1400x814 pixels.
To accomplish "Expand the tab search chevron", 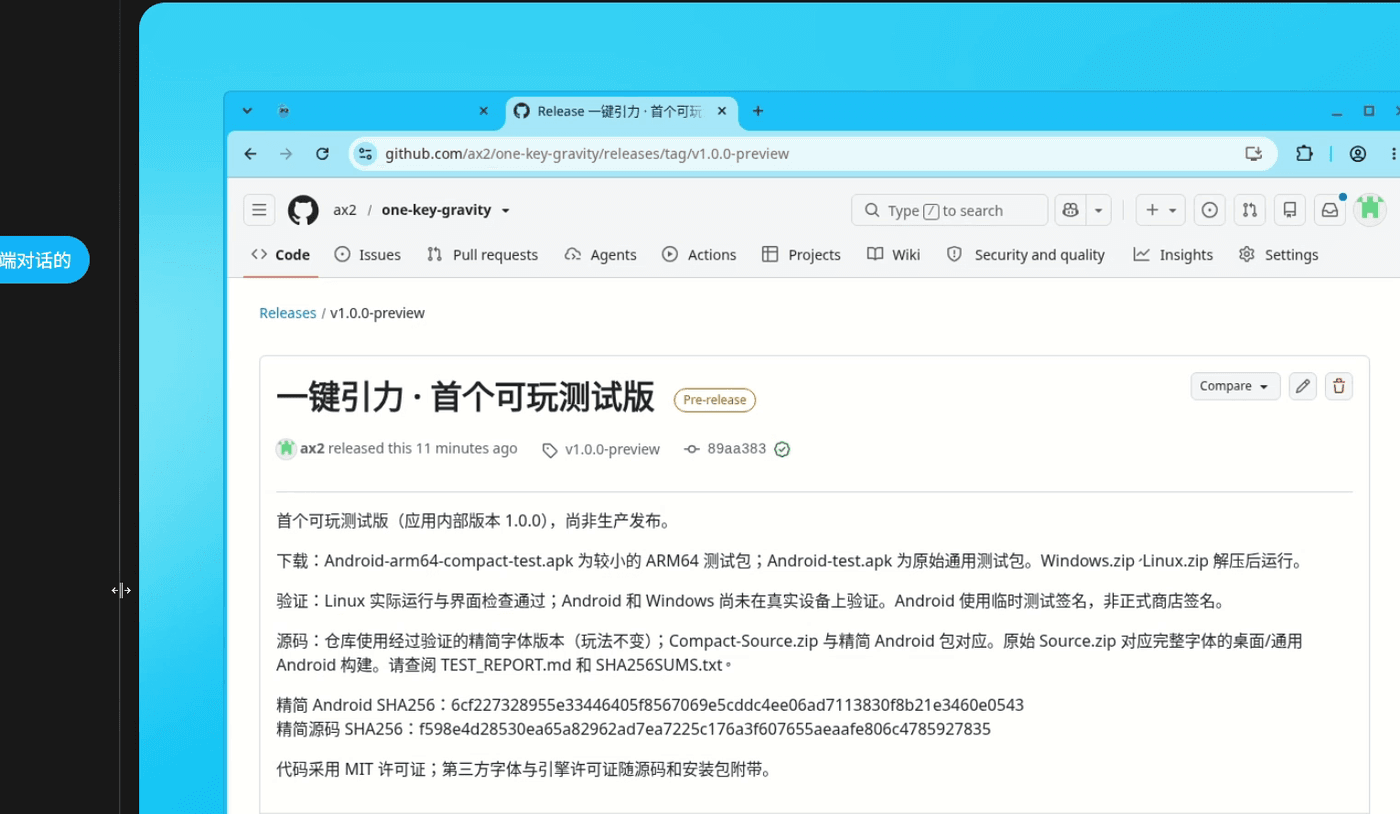I will point(247,111).
